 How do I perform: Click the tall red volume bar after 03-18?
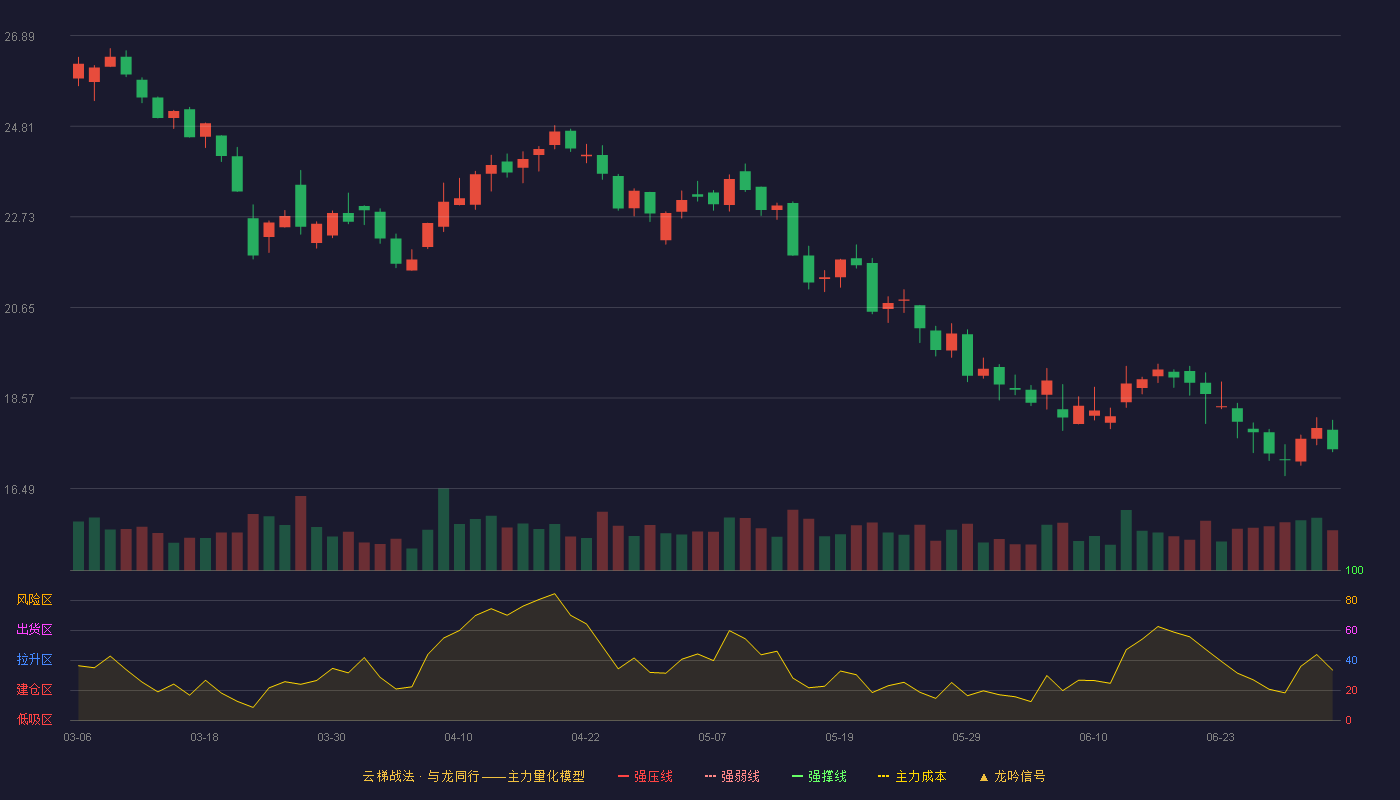(x=301, y=533)
